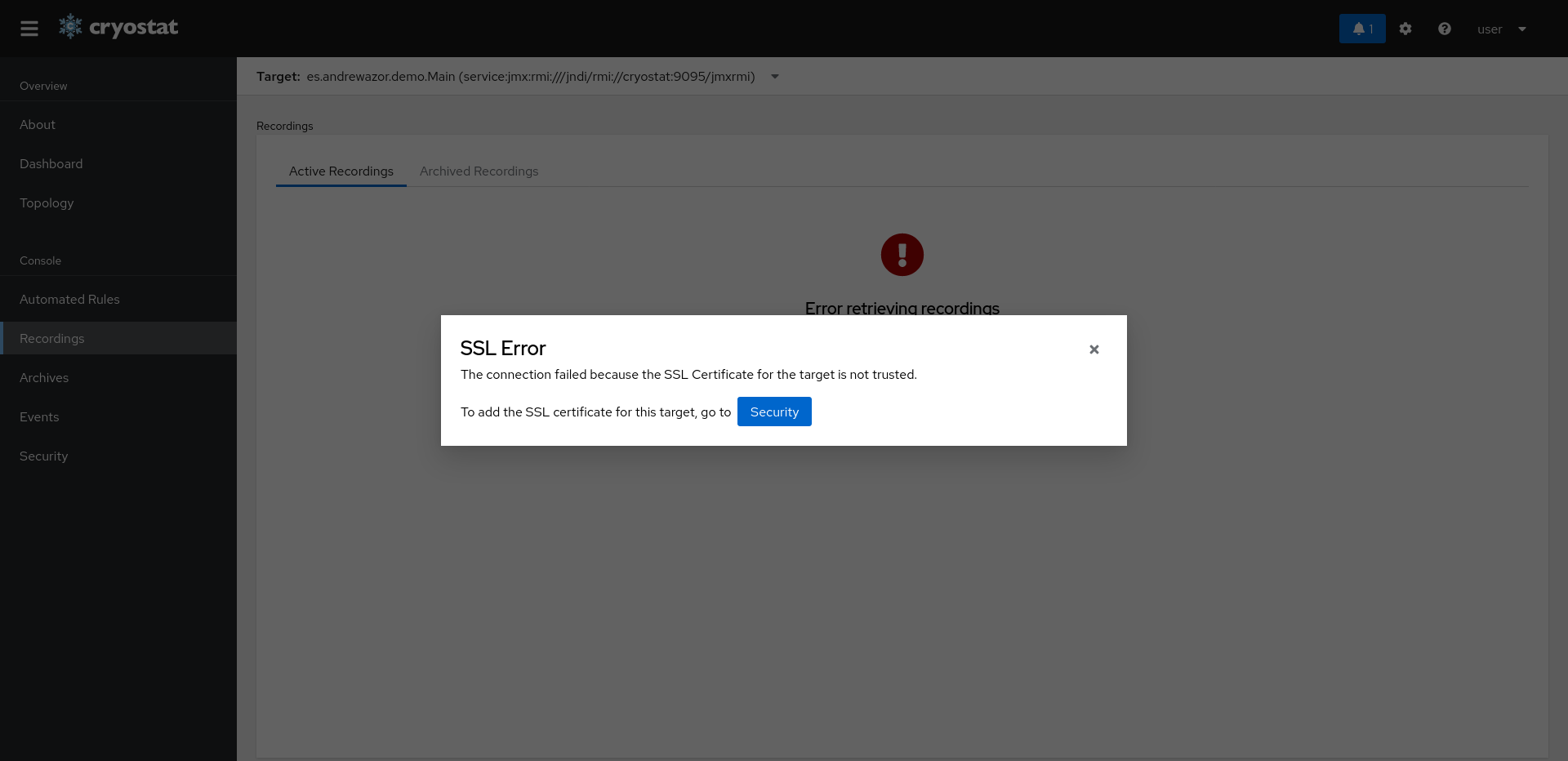Open the Archives page
The width and height of the screenshot is (1568, 761).
(44, 377)
